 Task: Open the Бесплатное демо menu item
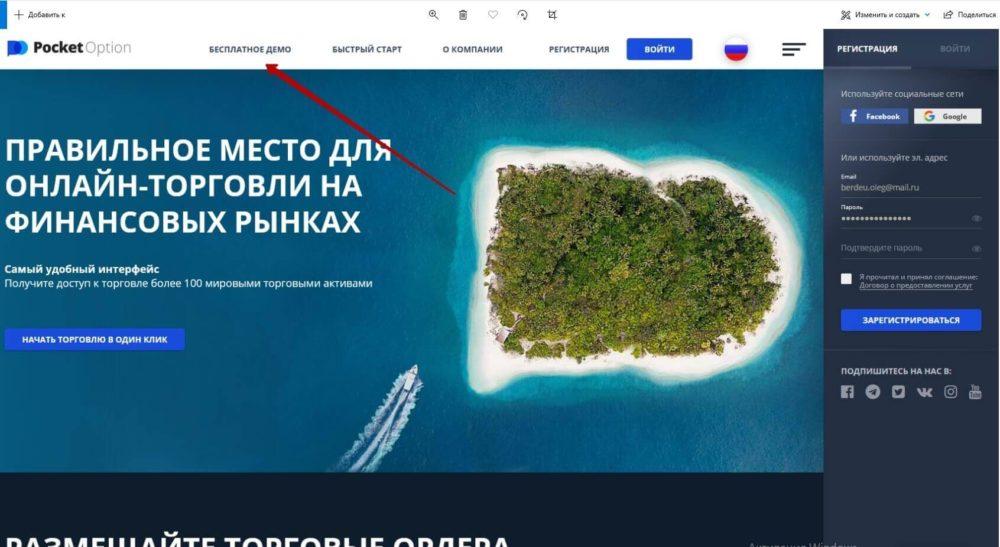tap(250, 49)
